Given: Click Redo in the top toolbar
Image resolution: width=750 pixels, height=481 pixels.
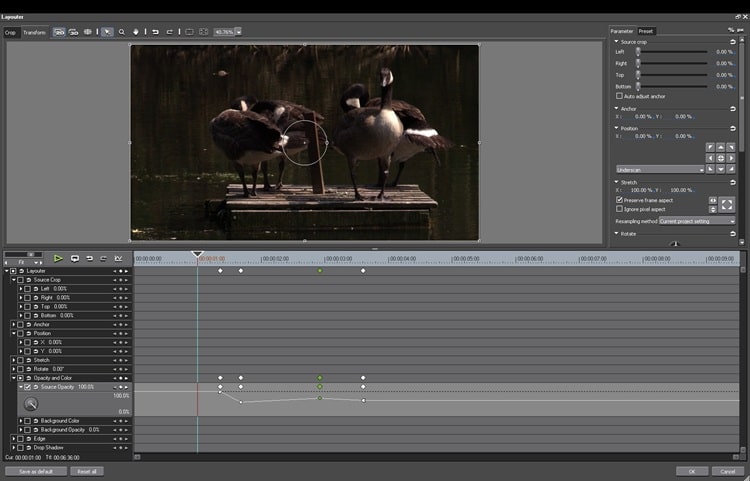Looking at the screenshot, I should tap(169, 32).
